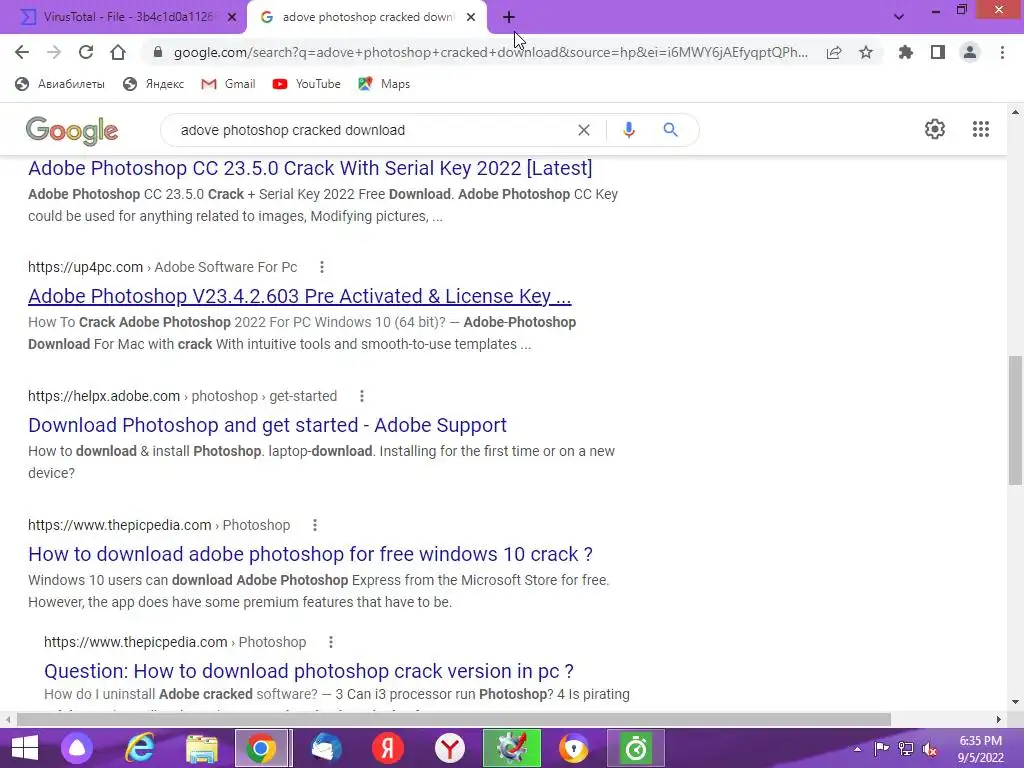The image size is (1024, 768).
Task: Launch Internet Explorer from taskbar
Action: [x=140, y=748]
